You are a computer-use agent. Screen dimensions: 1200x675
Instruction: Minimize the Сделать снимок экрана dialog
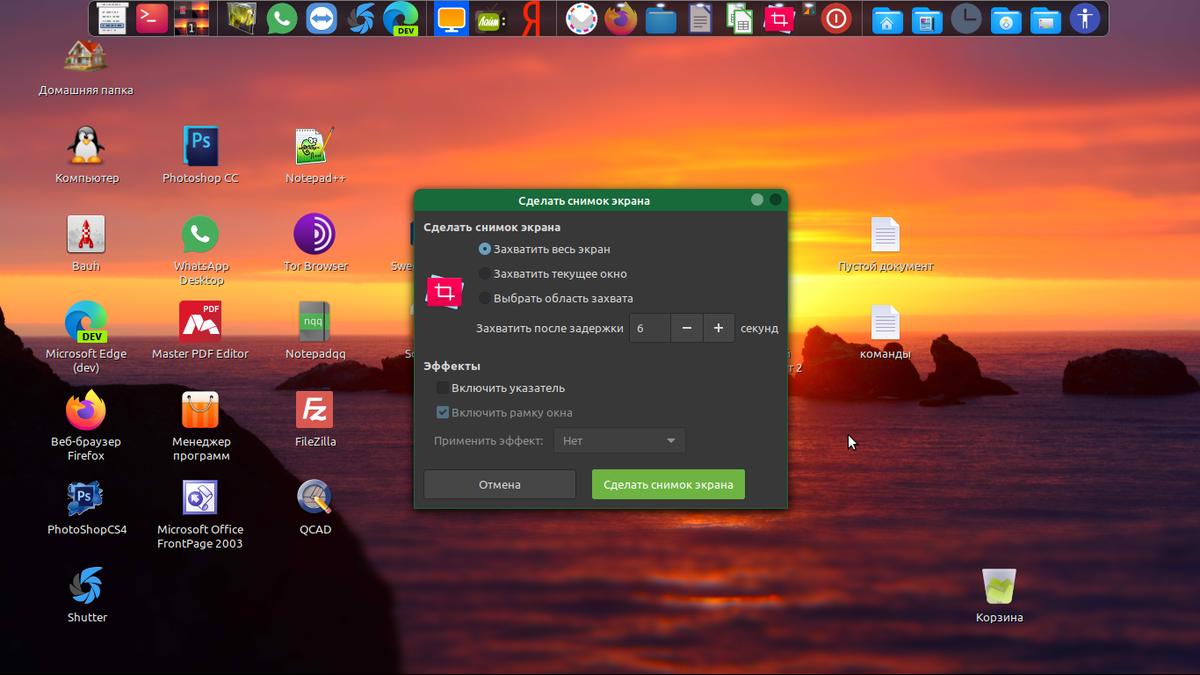pyautogui.click(x=757, y=200)
